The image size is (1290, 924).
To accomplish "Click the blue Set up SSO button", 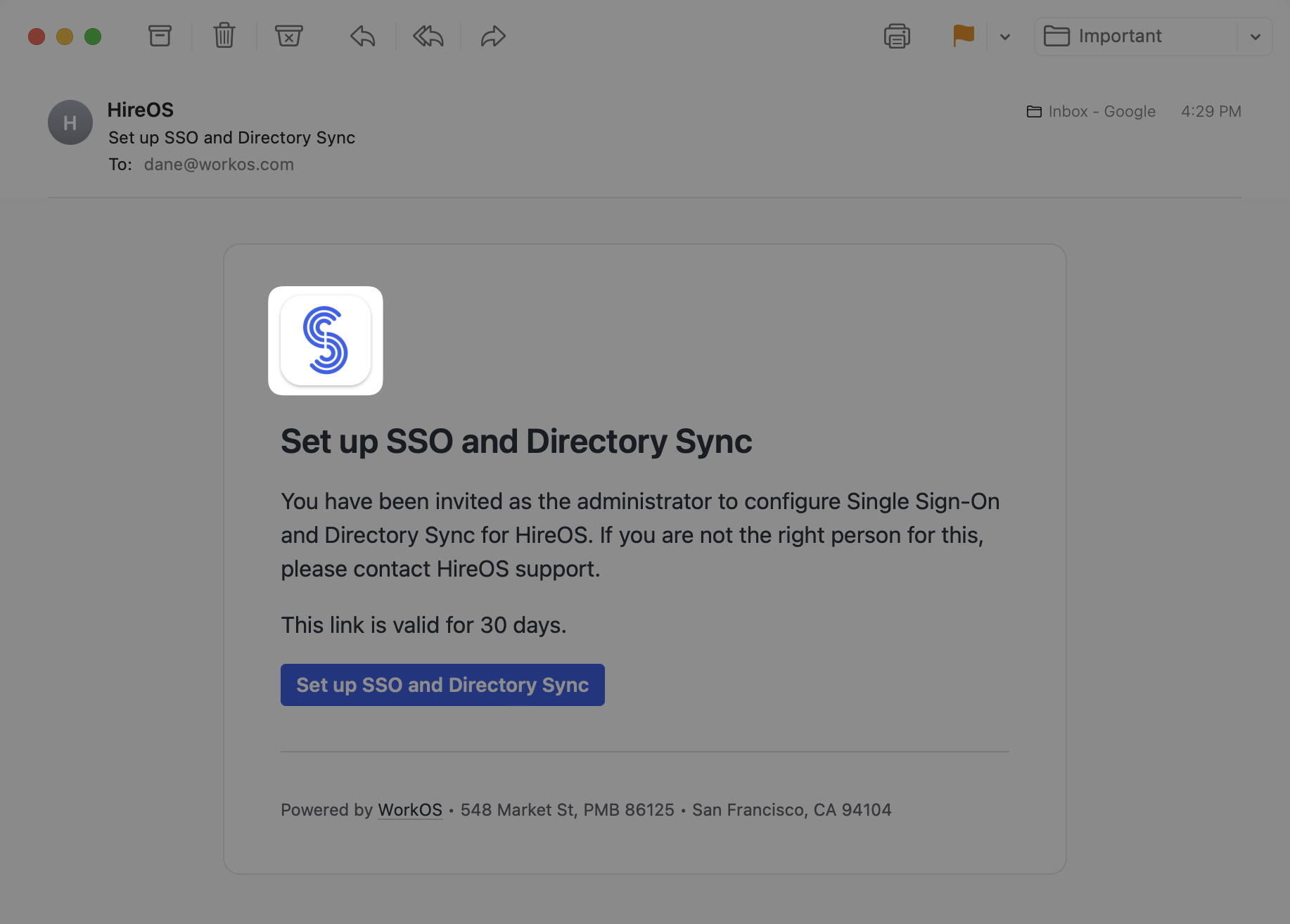I will click(x=442, y=685).
